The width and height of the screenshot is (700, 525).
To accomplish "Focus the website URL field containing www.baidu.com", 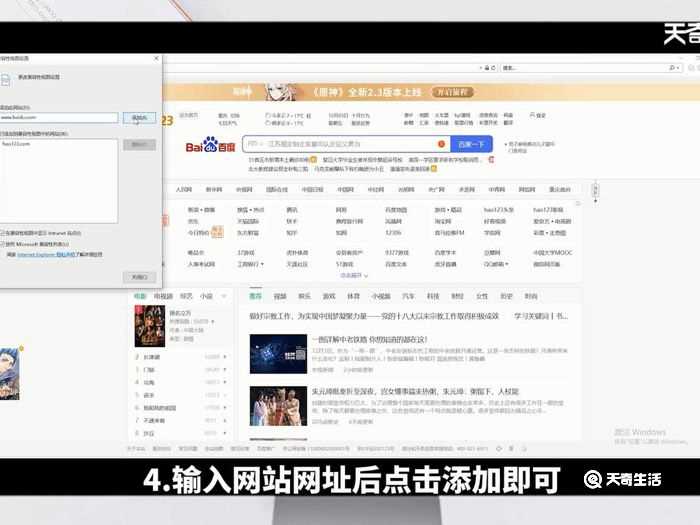I will 58,117.
